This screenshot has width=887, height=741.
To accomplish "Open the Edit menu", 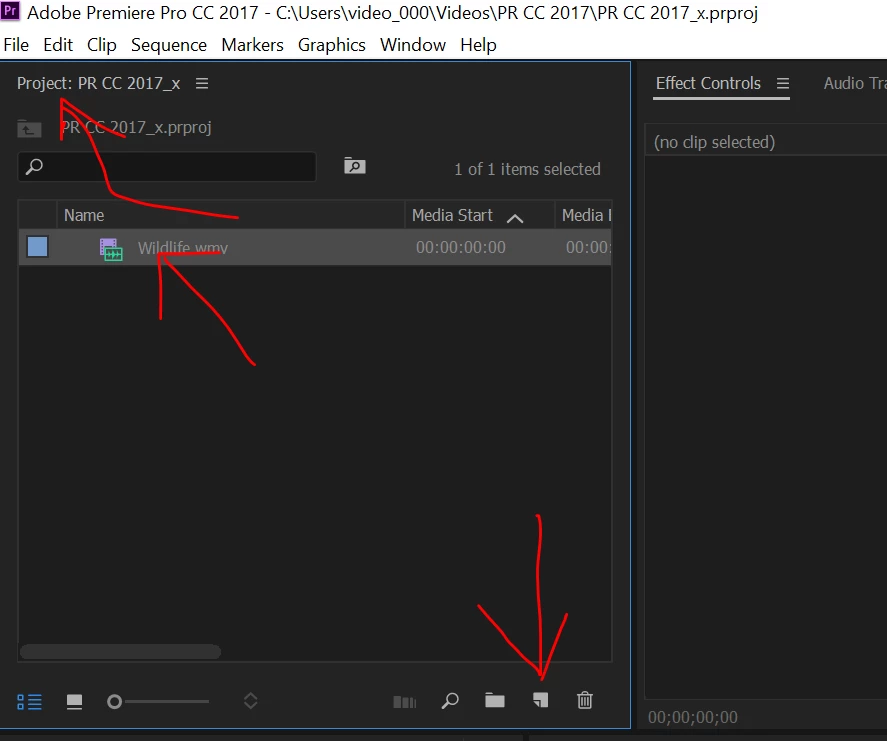I will (58, 45).
